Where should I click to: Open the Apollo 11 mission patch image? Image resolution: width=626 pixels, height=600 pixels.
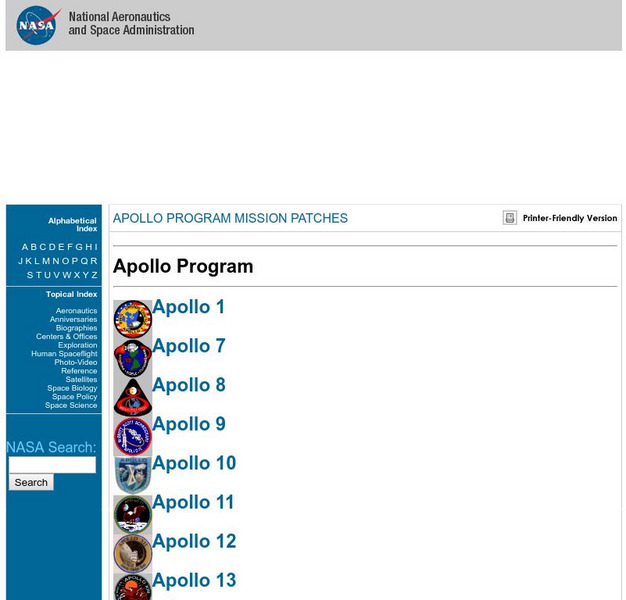pos(133,515)
